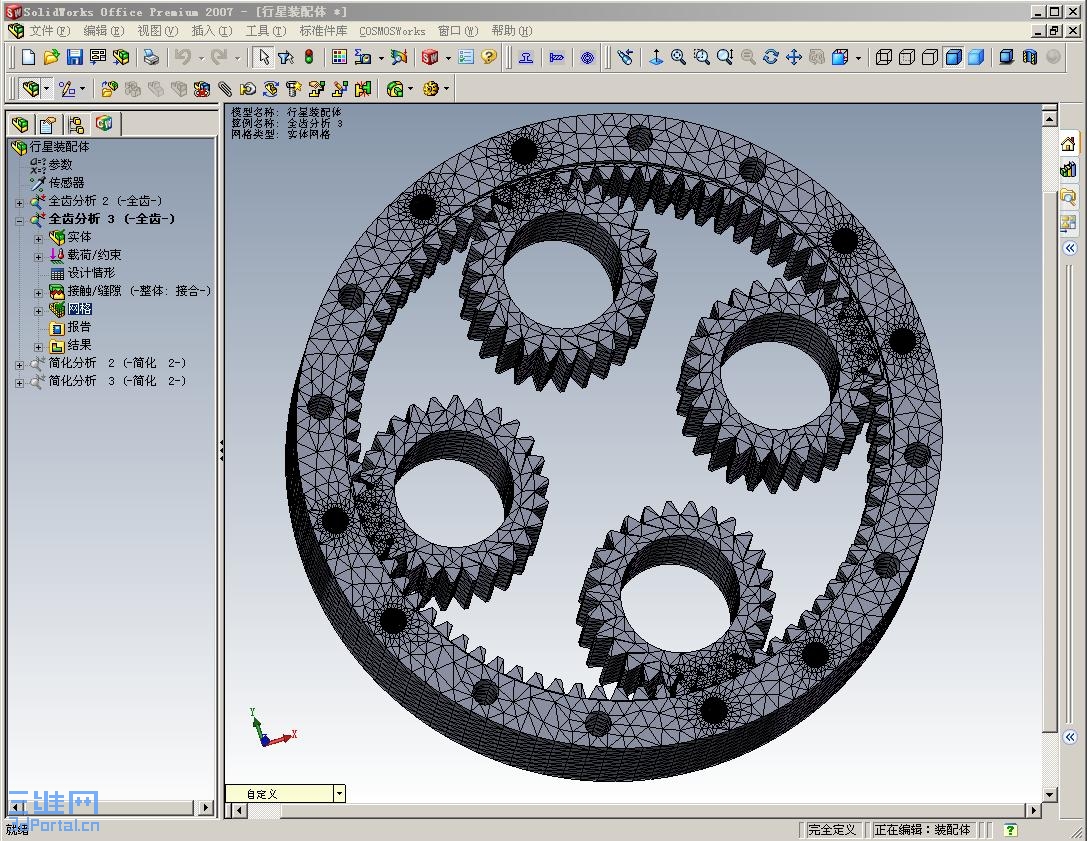
Task: Print with the printer toolbar icon
Action: (x=151, y=57)
